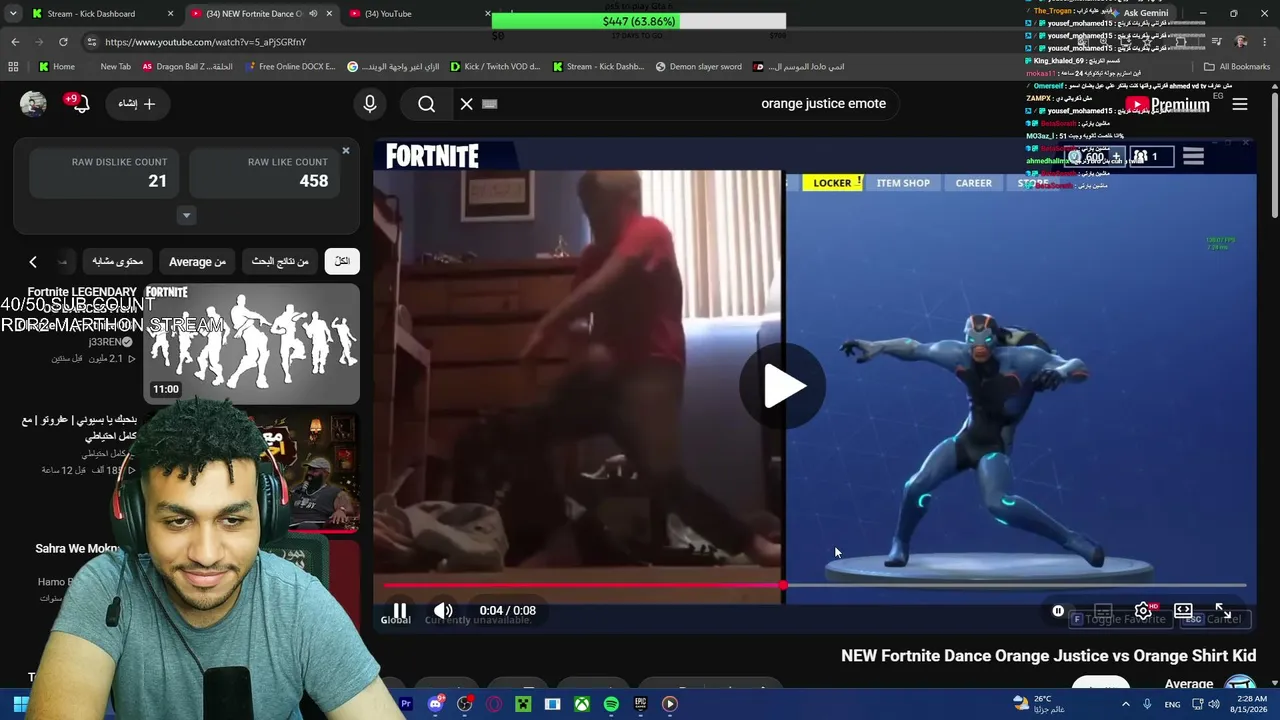This screenshot has height=720, width=1280.
Task: Select the 'من Average' filter chip
Action: click(x=197, y=261)
